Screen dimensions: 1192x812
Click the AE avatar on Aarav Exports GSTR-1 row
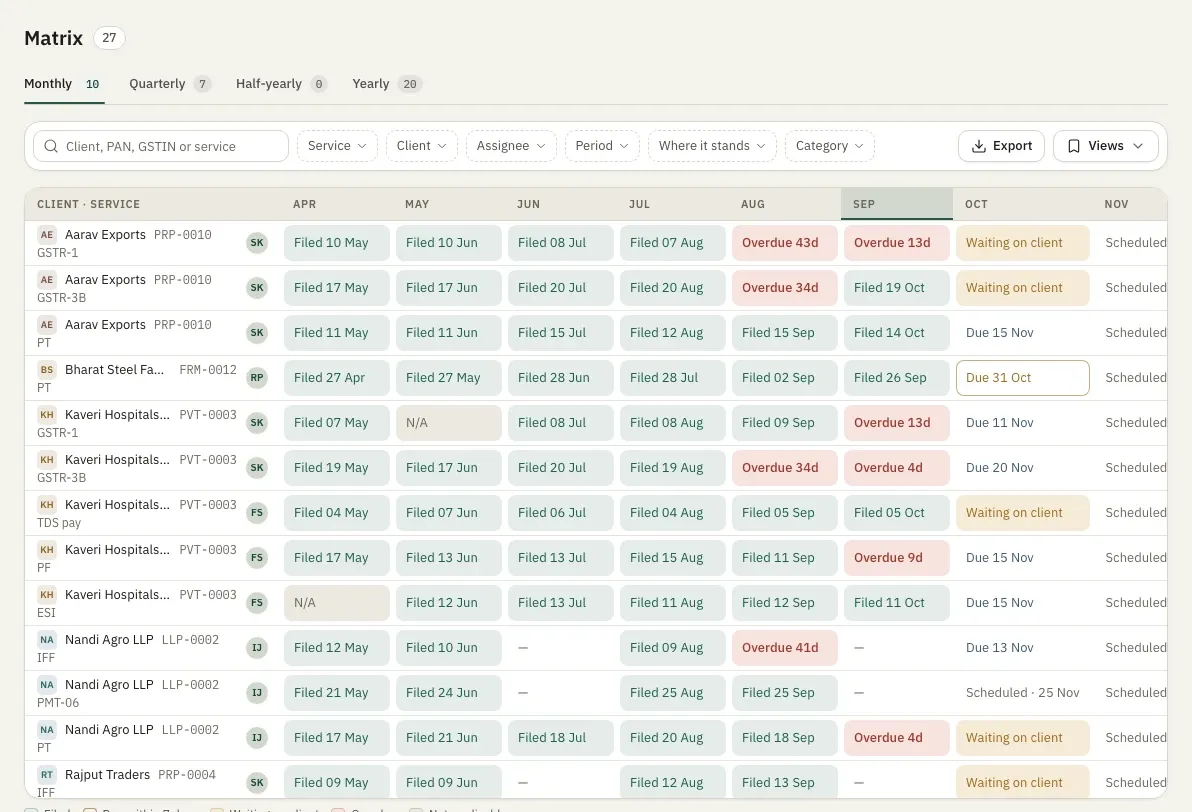point(47,235)
